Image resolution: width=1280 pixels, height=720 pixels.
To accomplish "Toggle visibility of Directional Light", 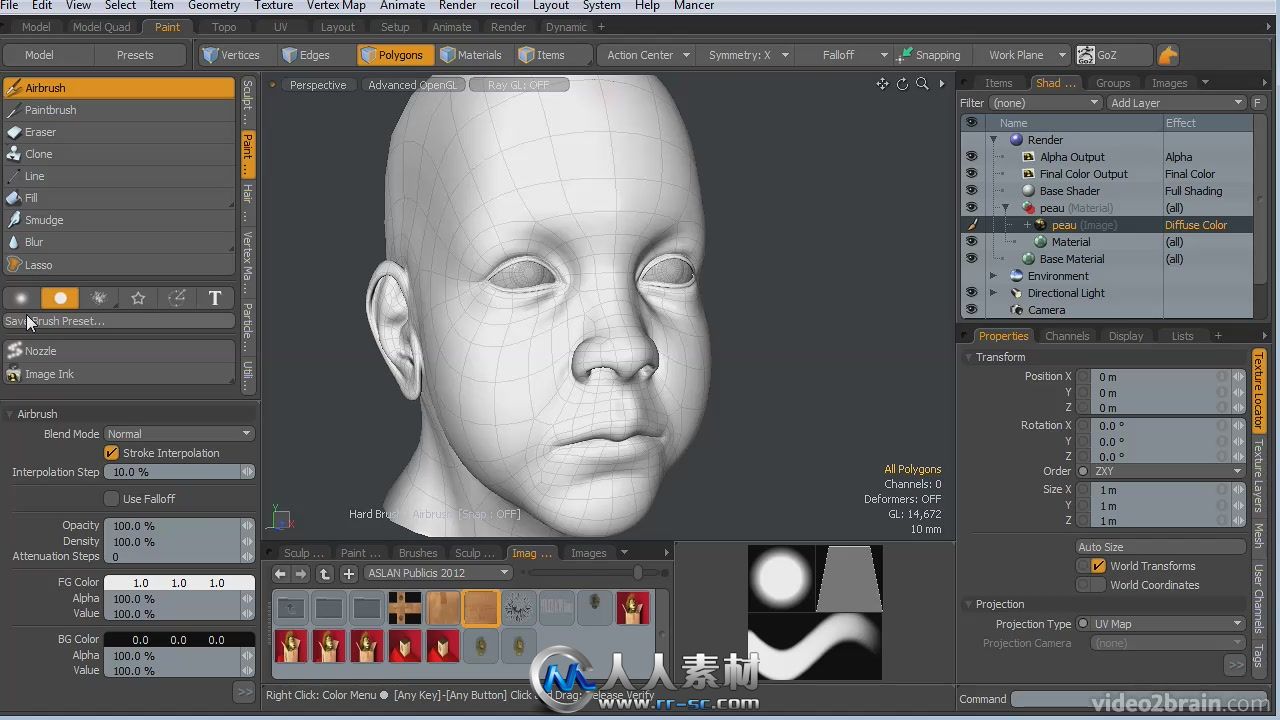I will click(x=971, y=293).
